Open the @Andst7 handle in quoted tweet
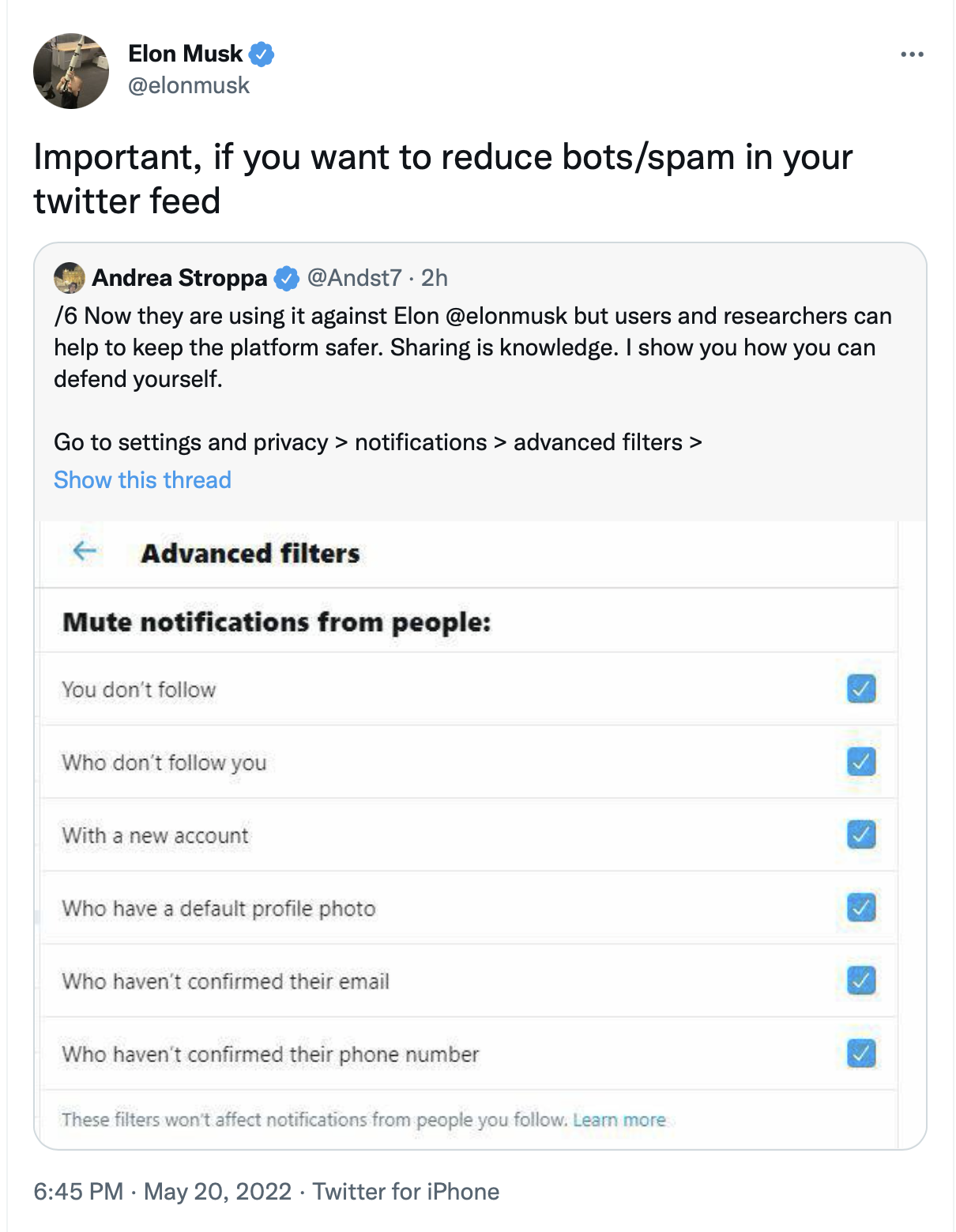Viewport: 956px width, 1232px height. pos(354,278)
